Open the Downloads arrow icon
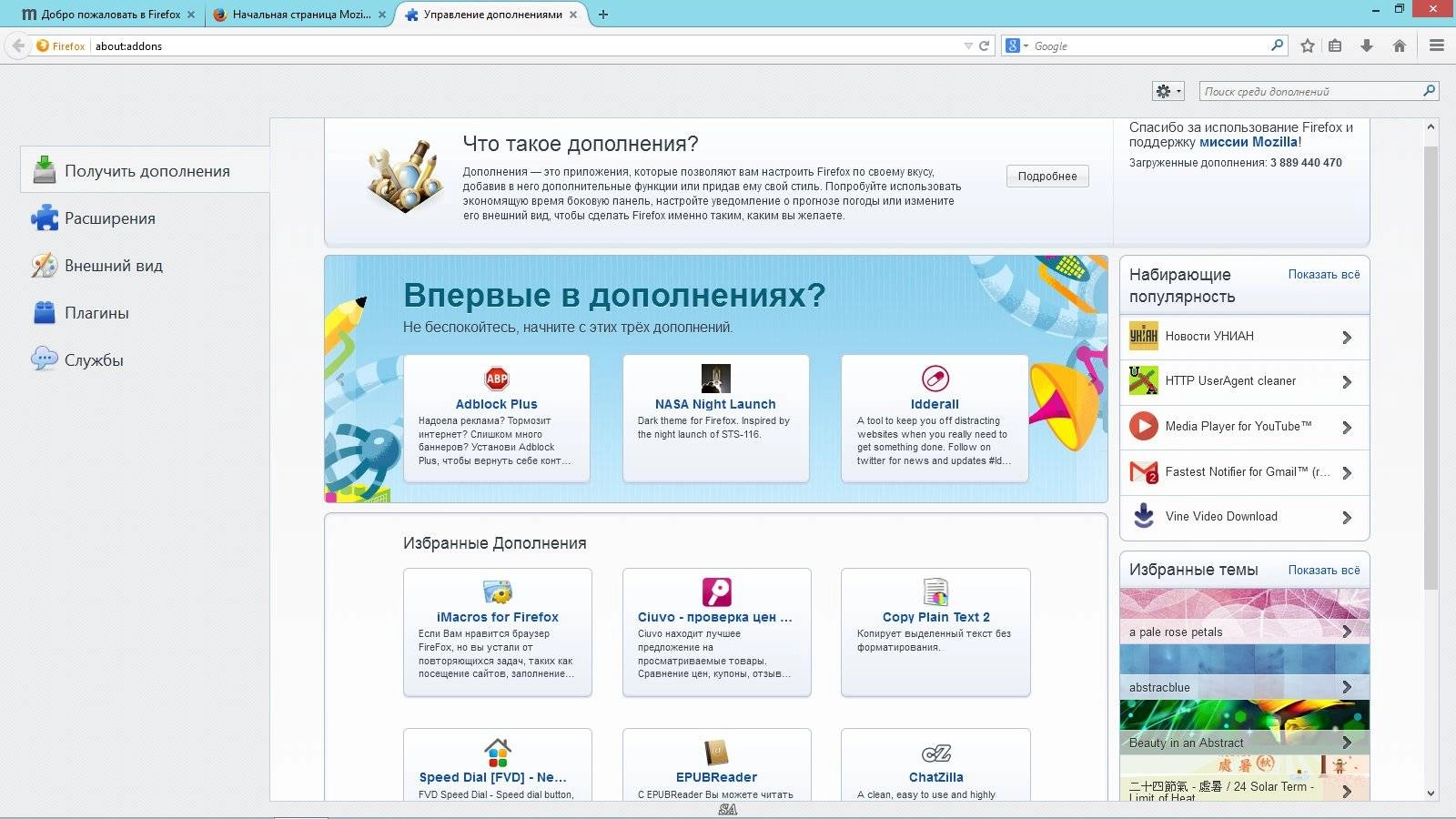 pyautogui.click(x=1367, y=45)
